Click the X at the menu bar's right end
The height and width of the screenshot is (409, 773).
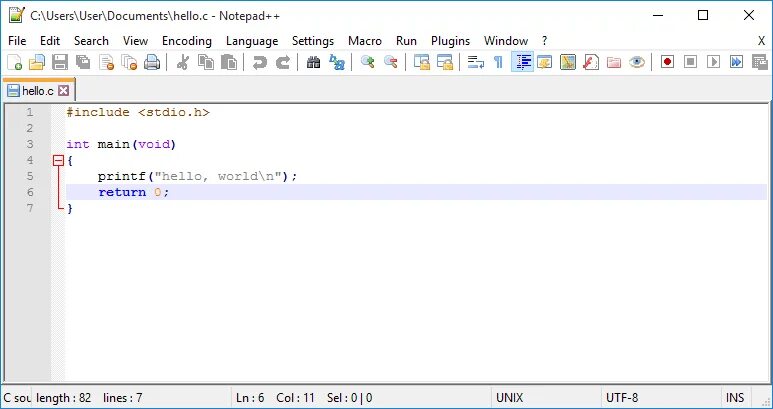click(x=762, y=41)
